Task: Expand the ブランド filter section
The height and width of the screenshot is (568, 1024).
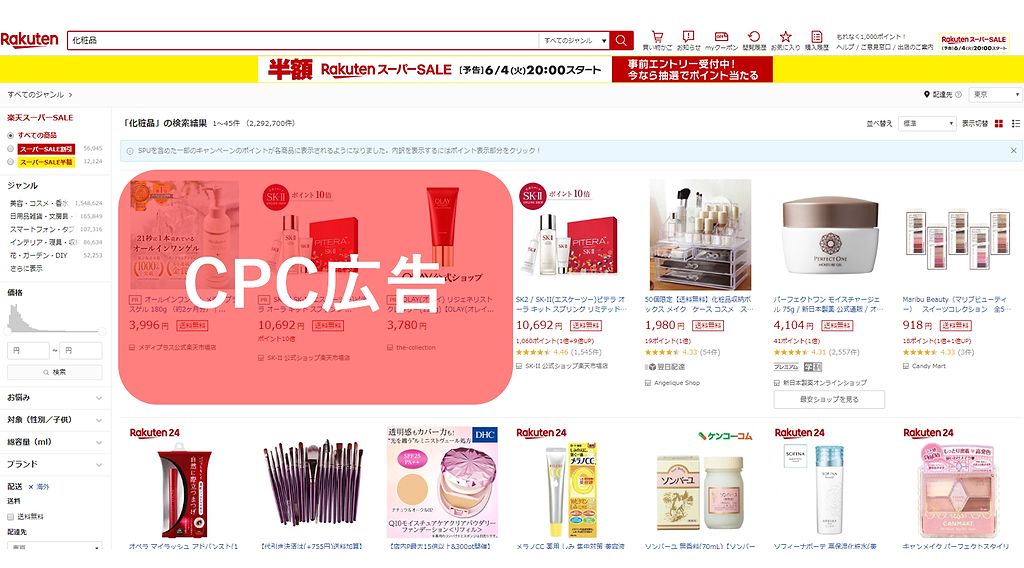Action: [x=54, y=464]
